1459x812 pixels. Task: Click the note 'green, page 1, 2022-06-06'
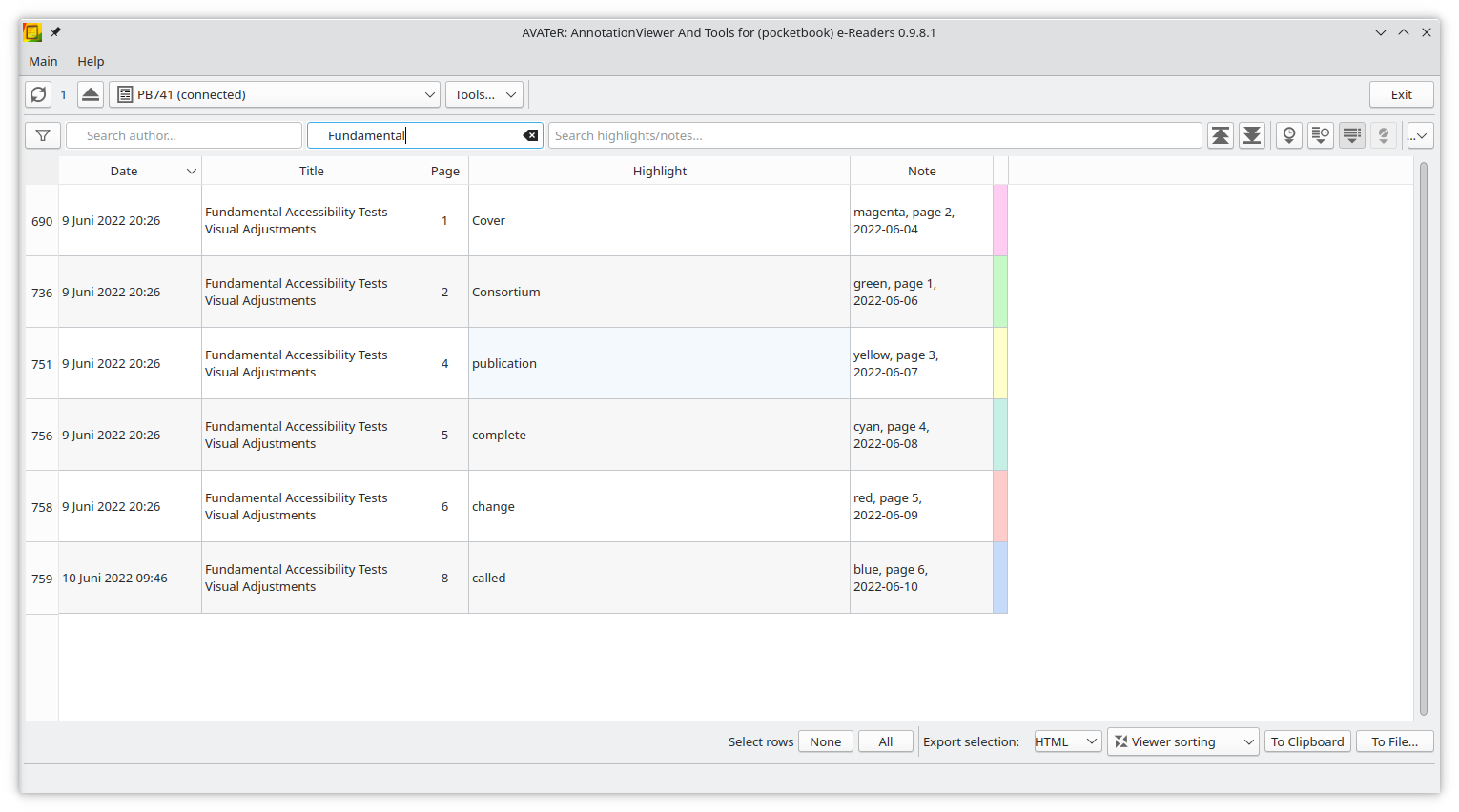(921, 292)
